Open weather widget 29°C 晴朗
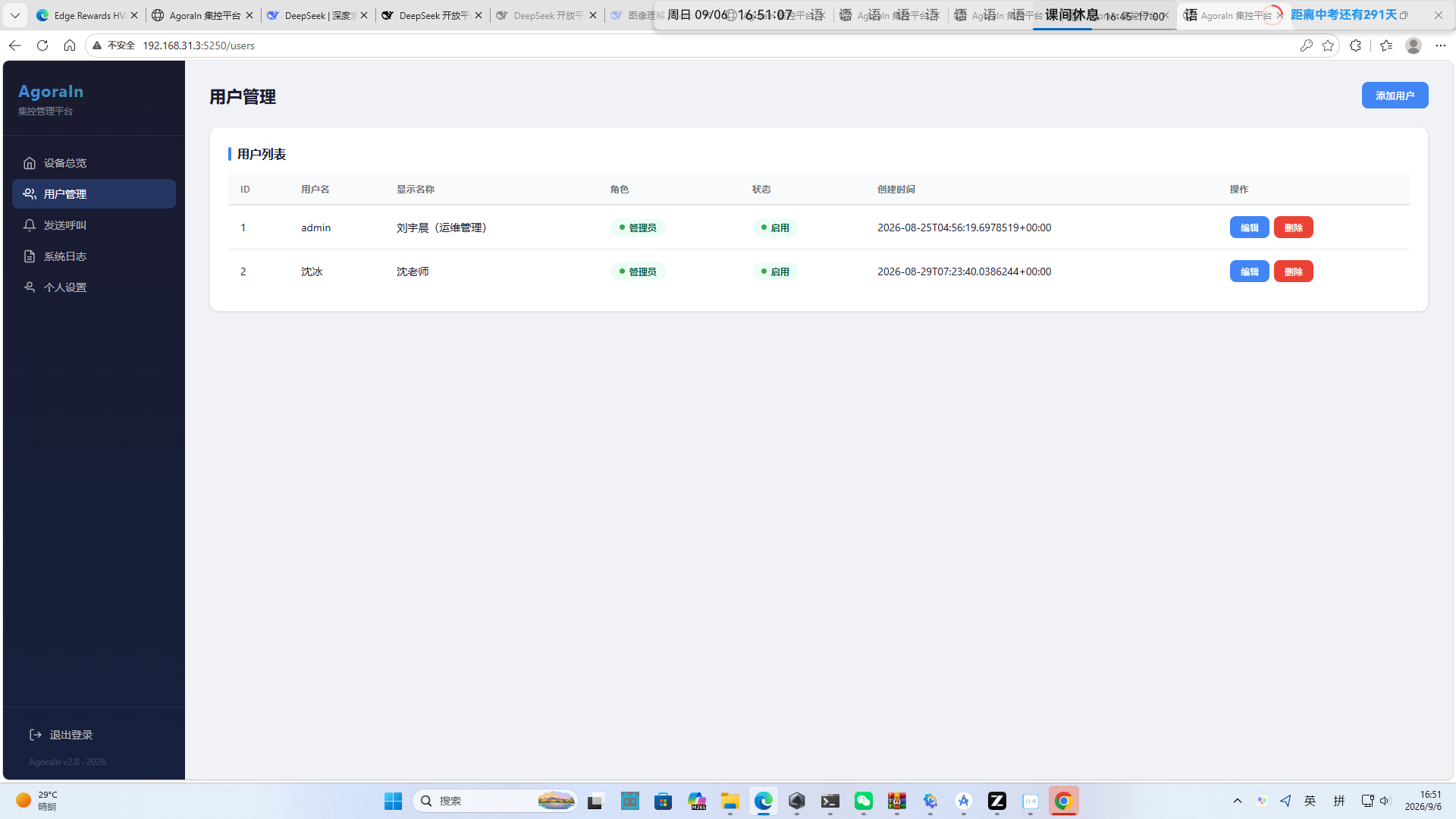1456x819 pixels. [x=36, y=801]
